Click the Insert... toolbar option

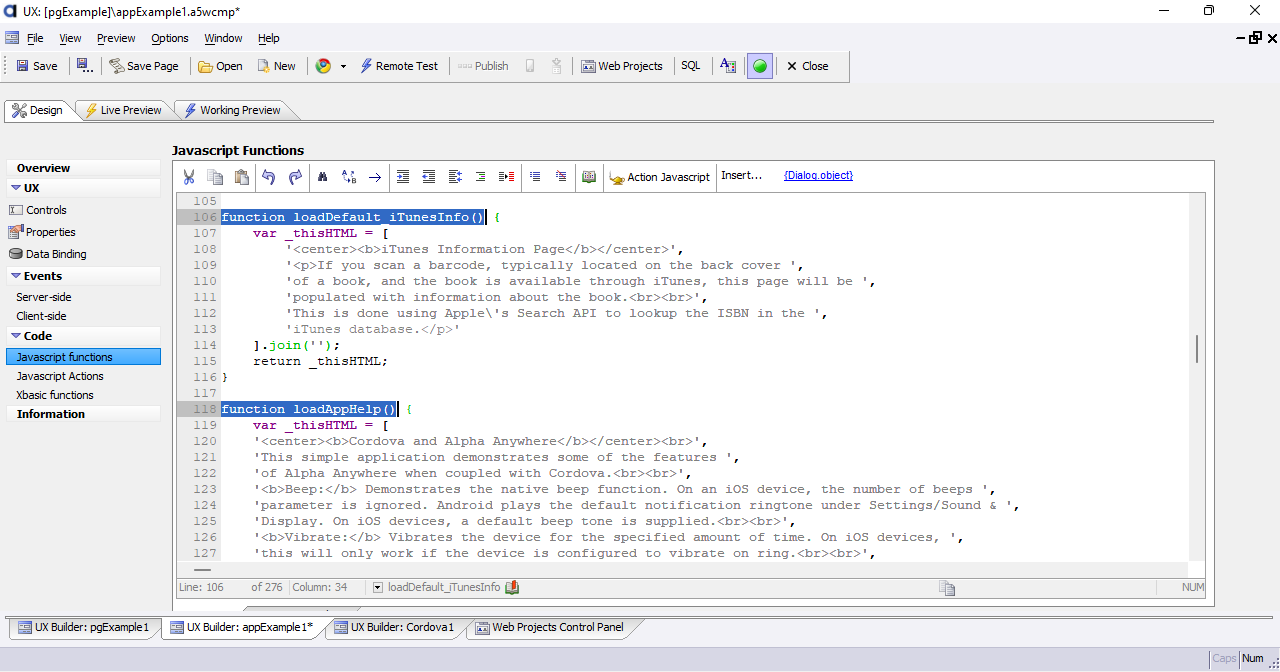pos(742,176)
